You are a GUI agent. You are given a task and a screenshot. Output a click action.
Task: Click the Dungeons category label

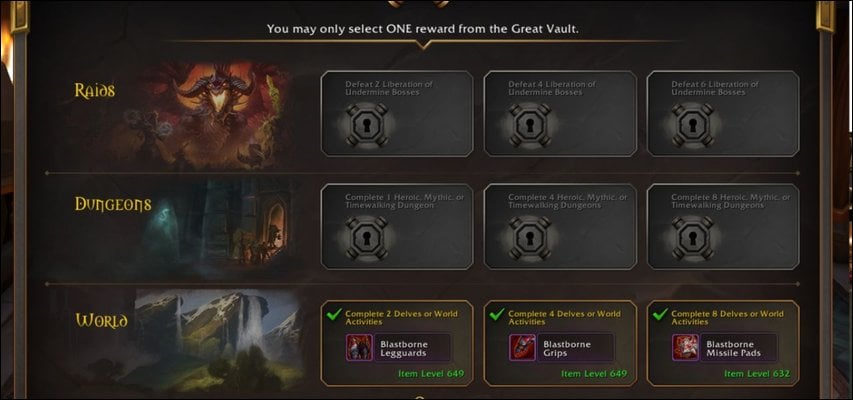113,204
